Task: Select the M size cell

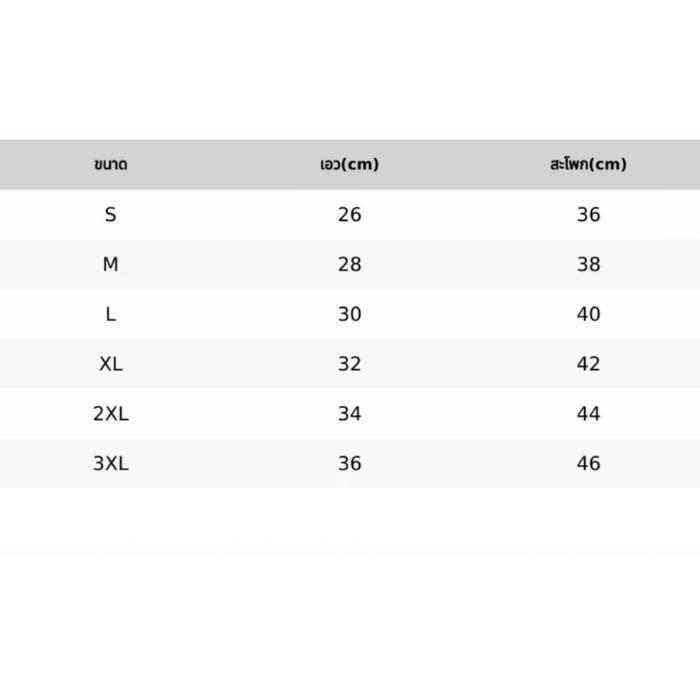Action: point(111,264)
